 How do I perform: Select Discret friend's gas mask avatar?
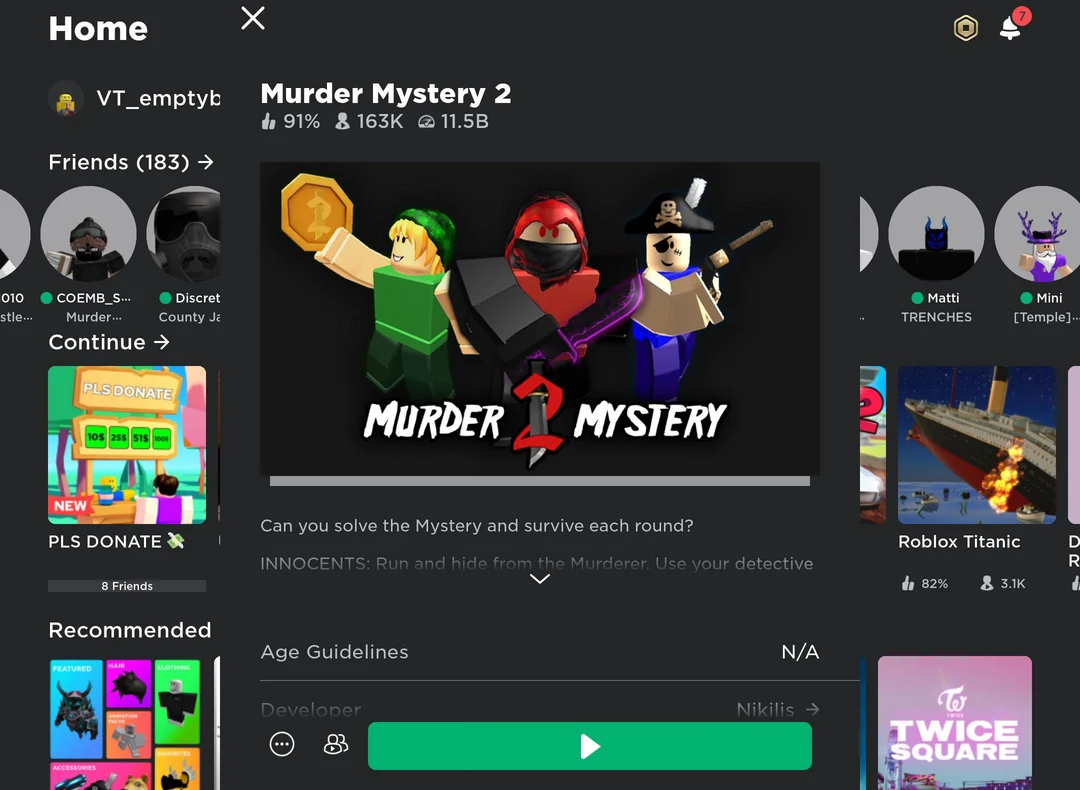186,234
